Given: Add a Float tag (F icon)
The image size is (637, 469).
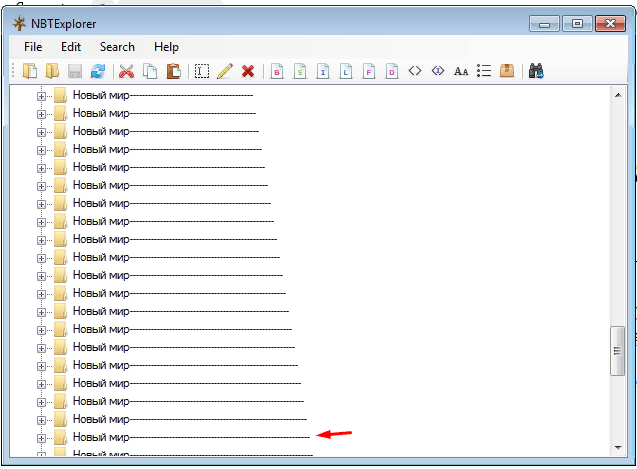Looking at the screenshot, I should point(369,71).
